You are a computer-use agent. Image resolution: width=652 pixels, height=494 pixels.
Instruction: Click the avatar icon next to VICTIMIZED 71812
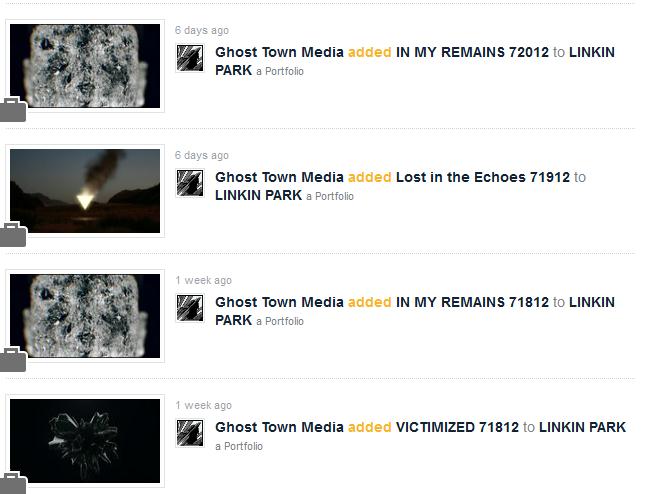(x=190, y=433)
